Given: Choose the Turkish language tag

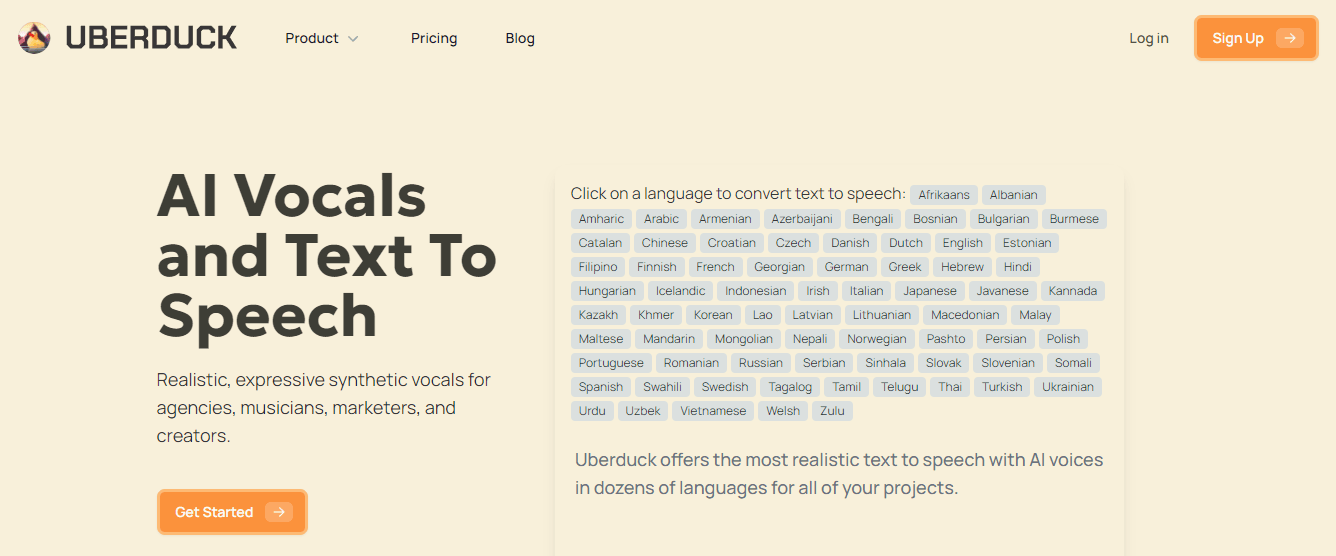Looking at the screenshot, I should [1002, 387].
